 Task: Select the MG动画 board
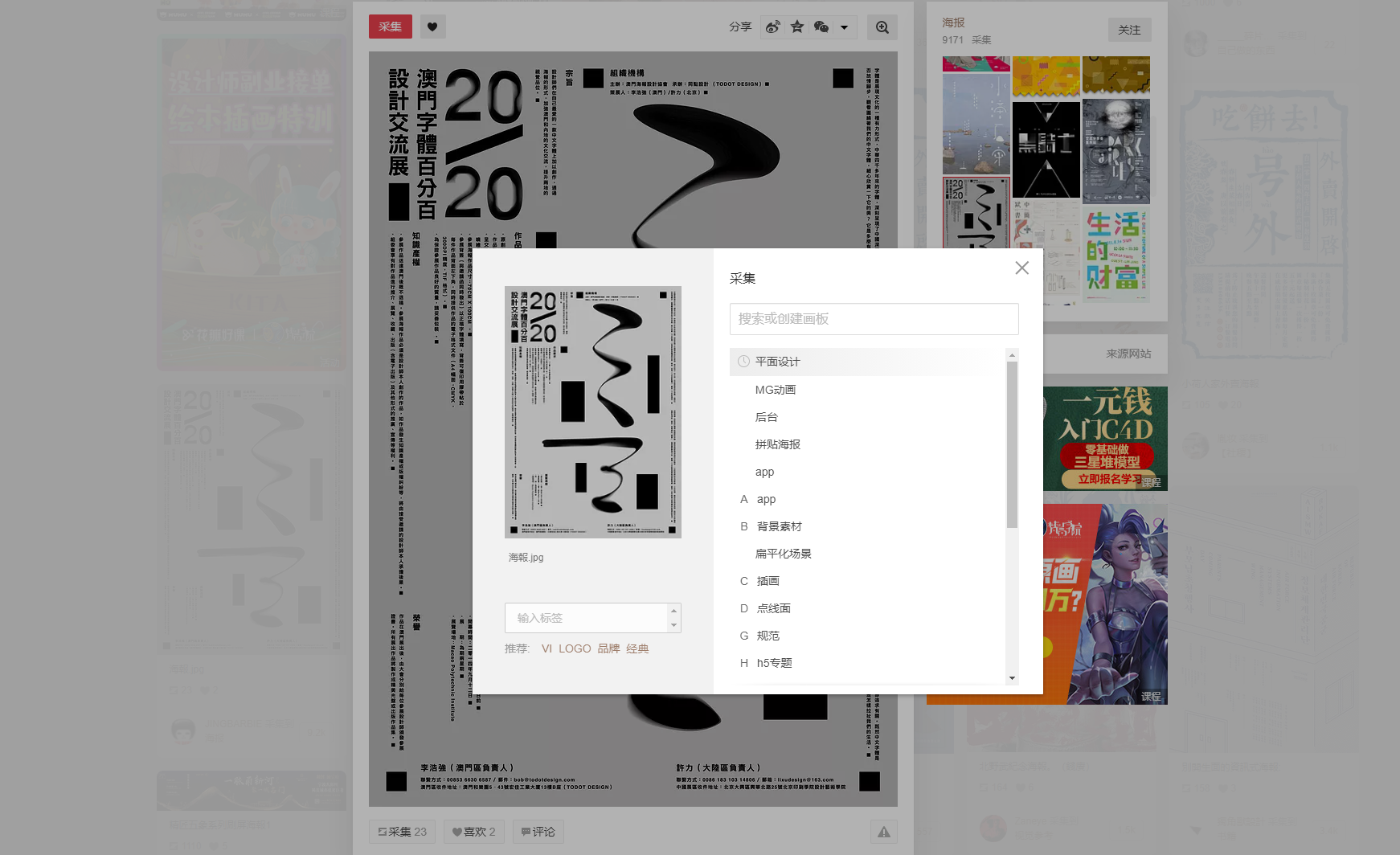pyautogui.click(x=866, y=390)
